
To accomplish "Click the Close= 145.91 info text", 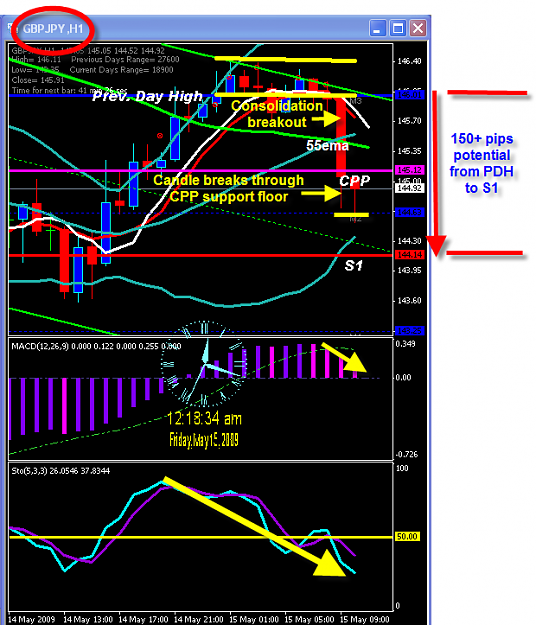I will click(x=38, y=80).
